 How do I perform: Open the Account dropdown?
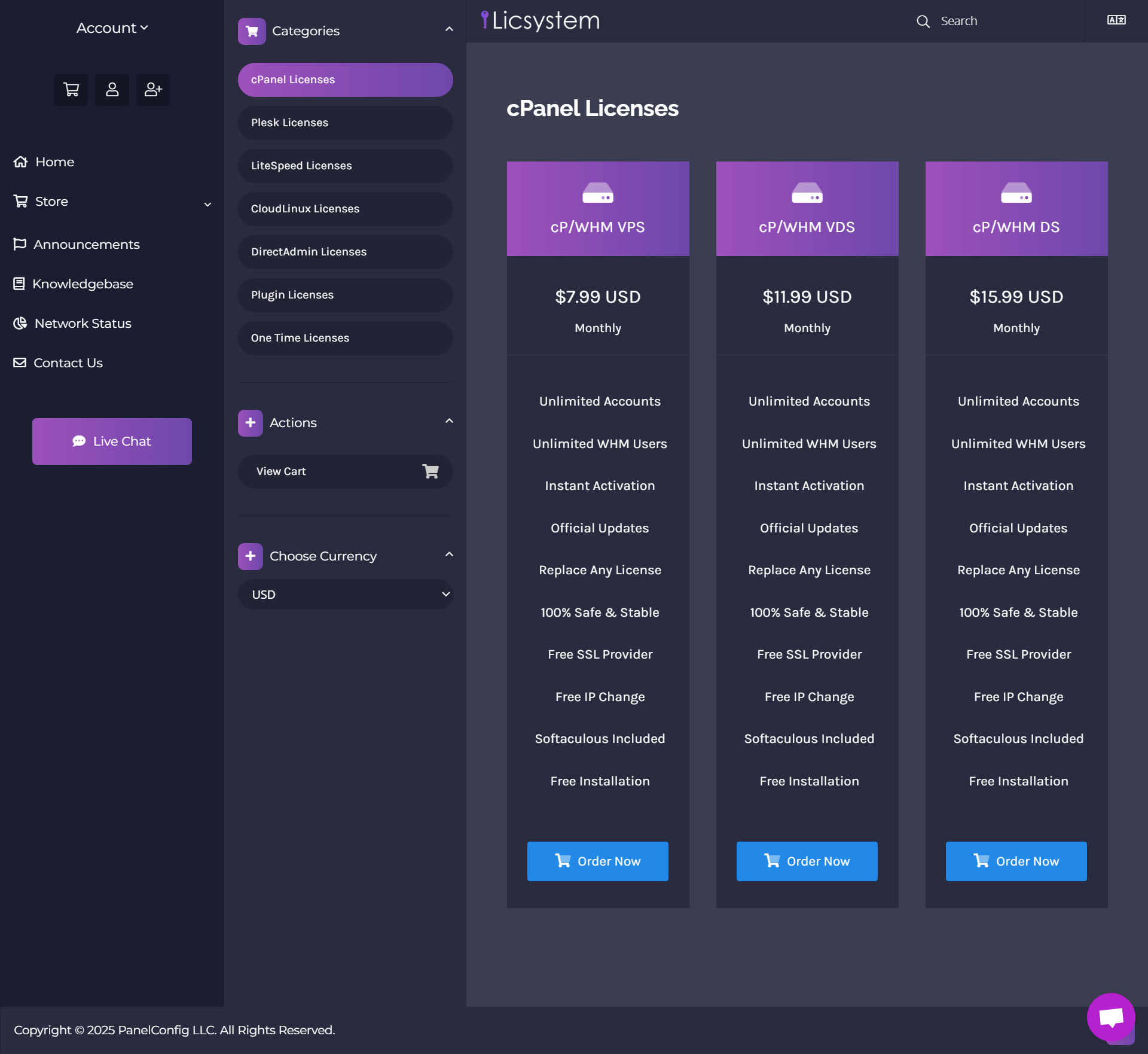[x=112, y=28]
